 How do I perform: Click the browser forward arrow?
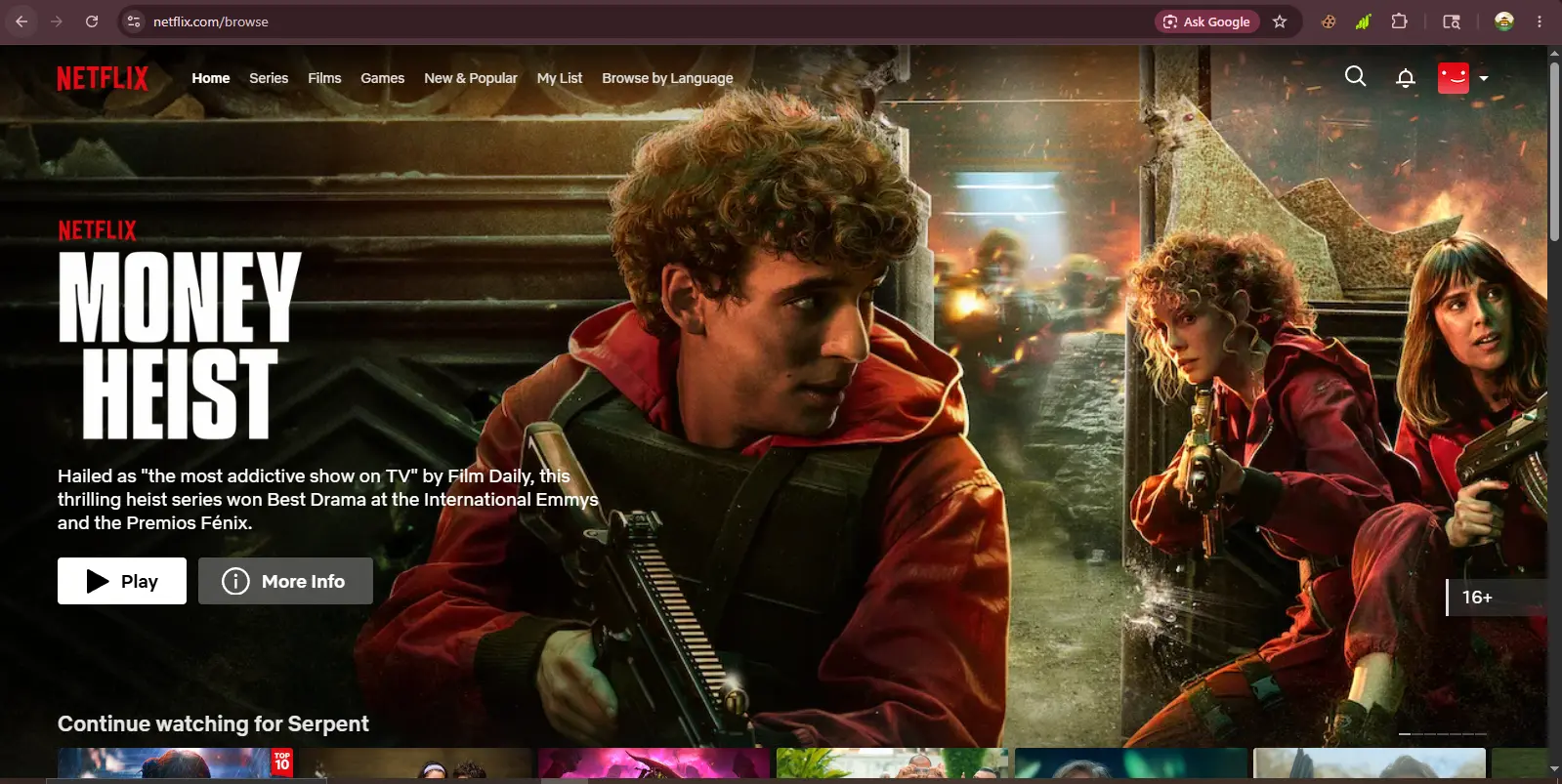tap(57, 21)
